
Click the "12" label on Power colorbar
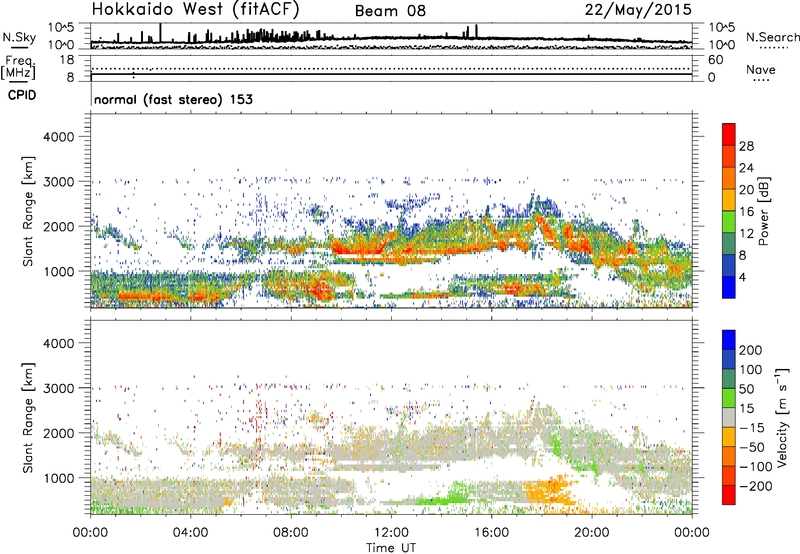pyautogui.click(x=746, y=234)
